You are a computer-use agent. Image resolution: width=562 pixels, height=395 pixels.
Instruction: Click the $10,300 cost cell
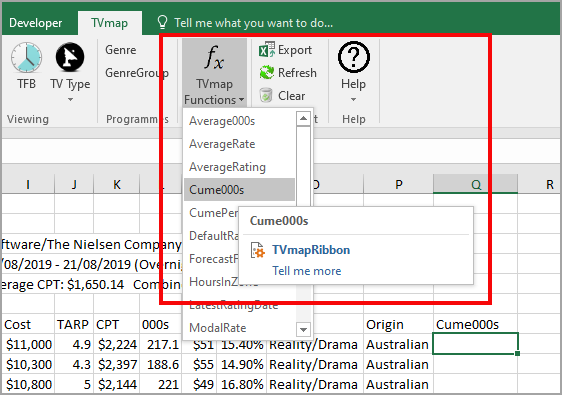point(28,364)
